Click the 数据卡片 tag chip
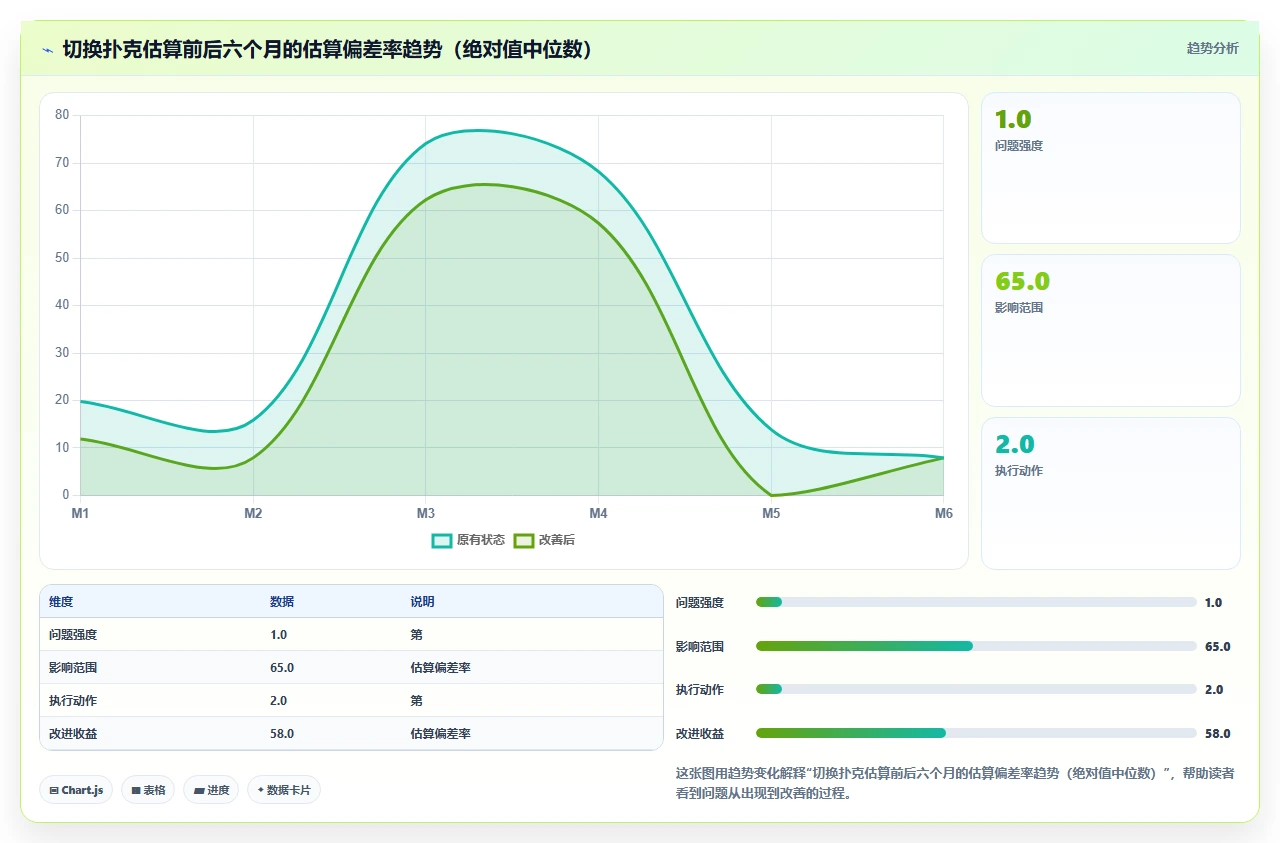 point(284,790)
